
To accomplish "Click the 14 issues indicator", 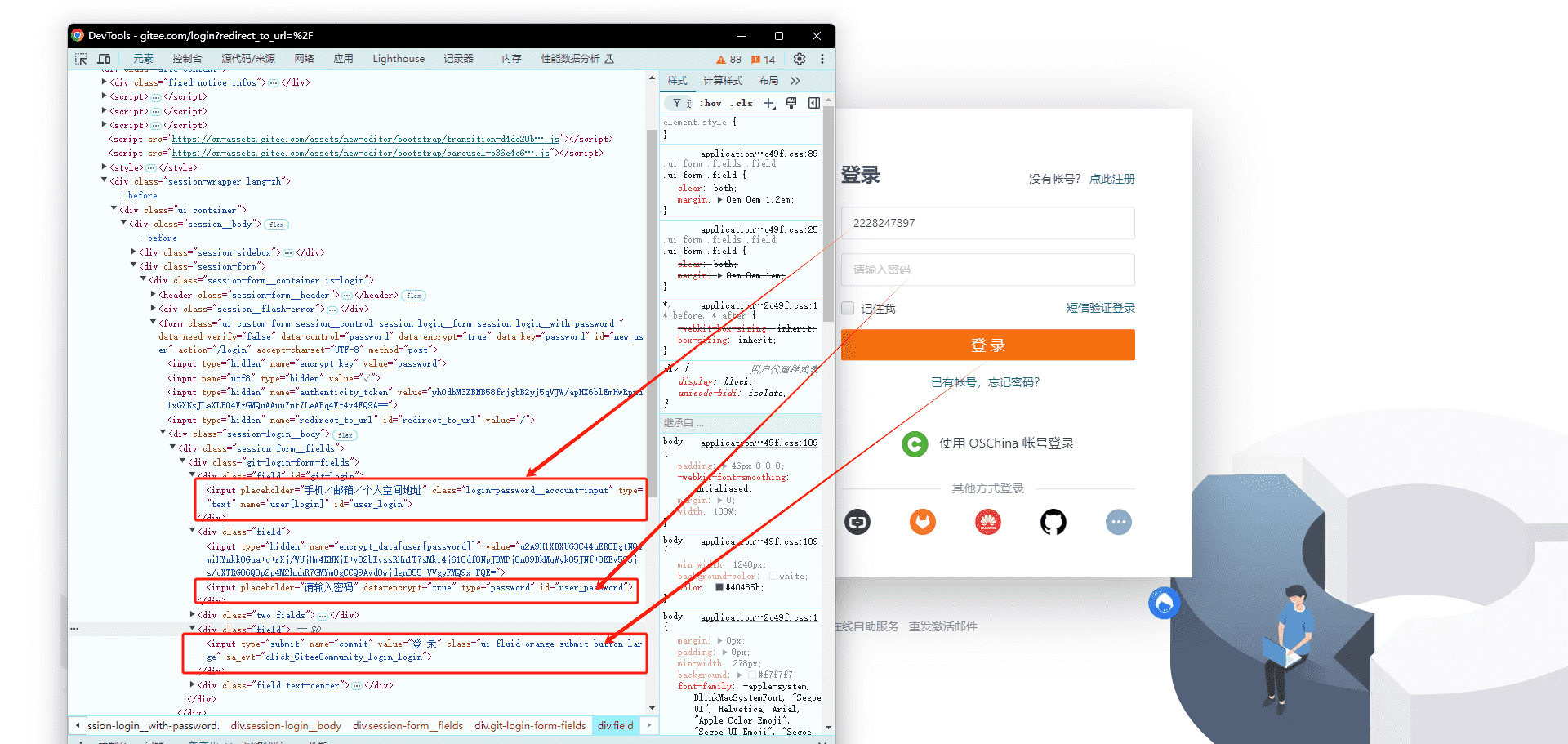I will pyautogui.click(x=763, y=60).
